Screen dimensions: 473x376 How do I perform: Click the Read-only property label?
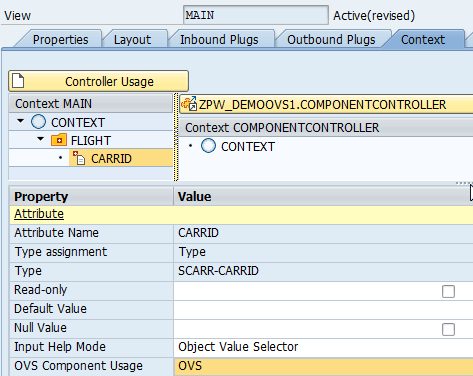(x=40, y=290)
